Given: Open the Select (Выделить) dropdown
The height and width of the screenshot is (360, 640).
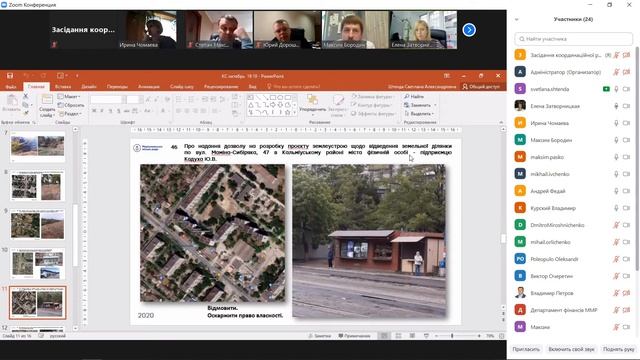Looking at the screenshot, I should (x=420, y=113).
